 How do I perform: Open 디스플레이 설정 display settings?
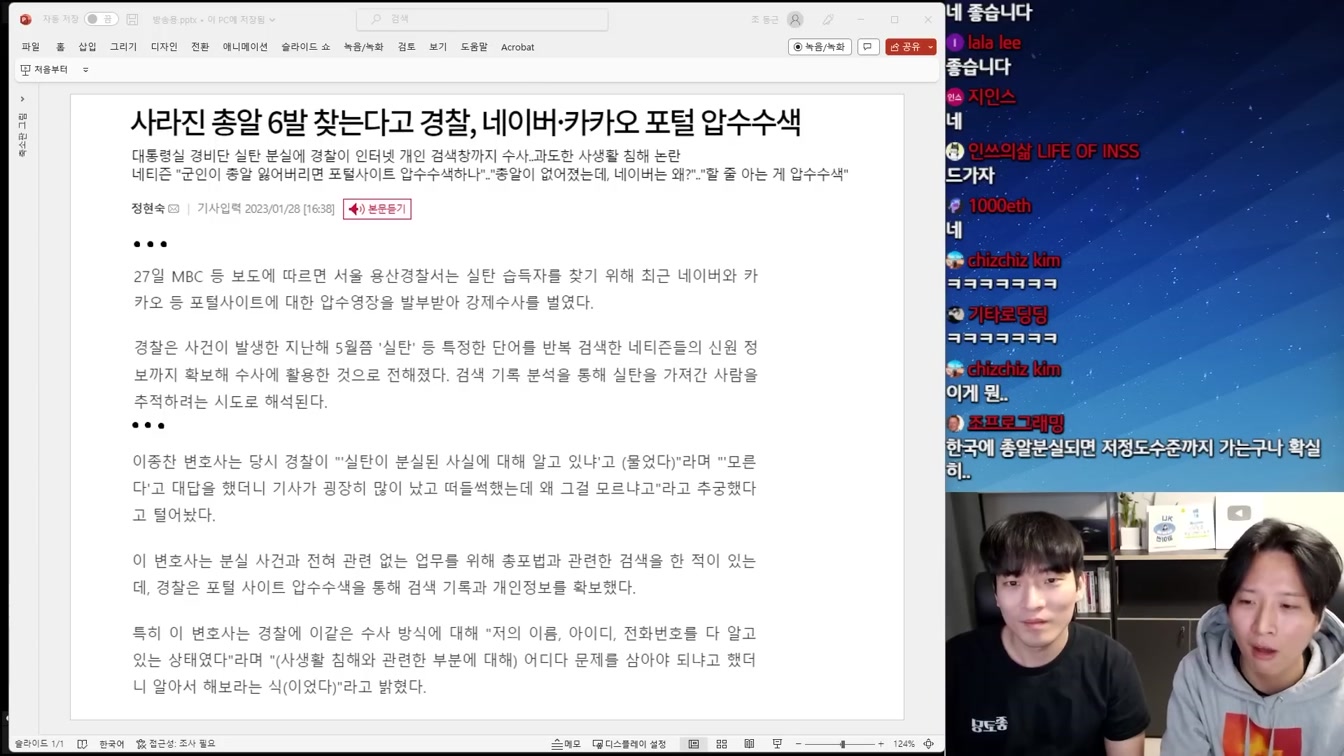click(x=629, y=744)
